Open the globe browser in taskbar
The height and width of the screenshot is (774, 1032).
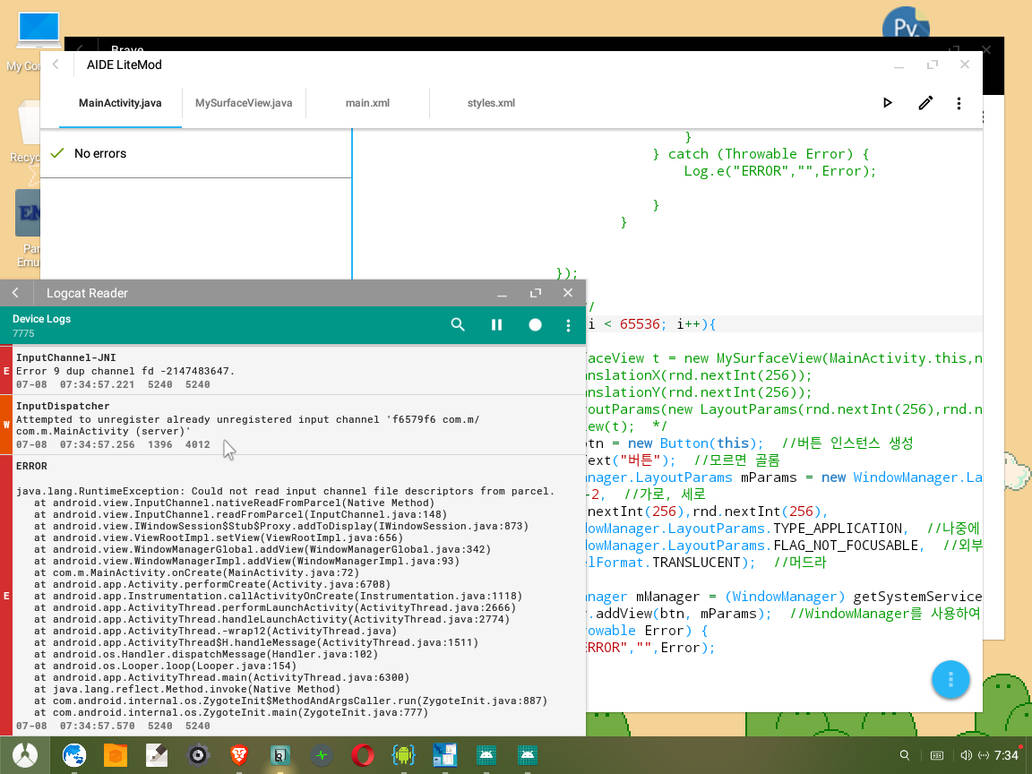(x=74, y=755)
